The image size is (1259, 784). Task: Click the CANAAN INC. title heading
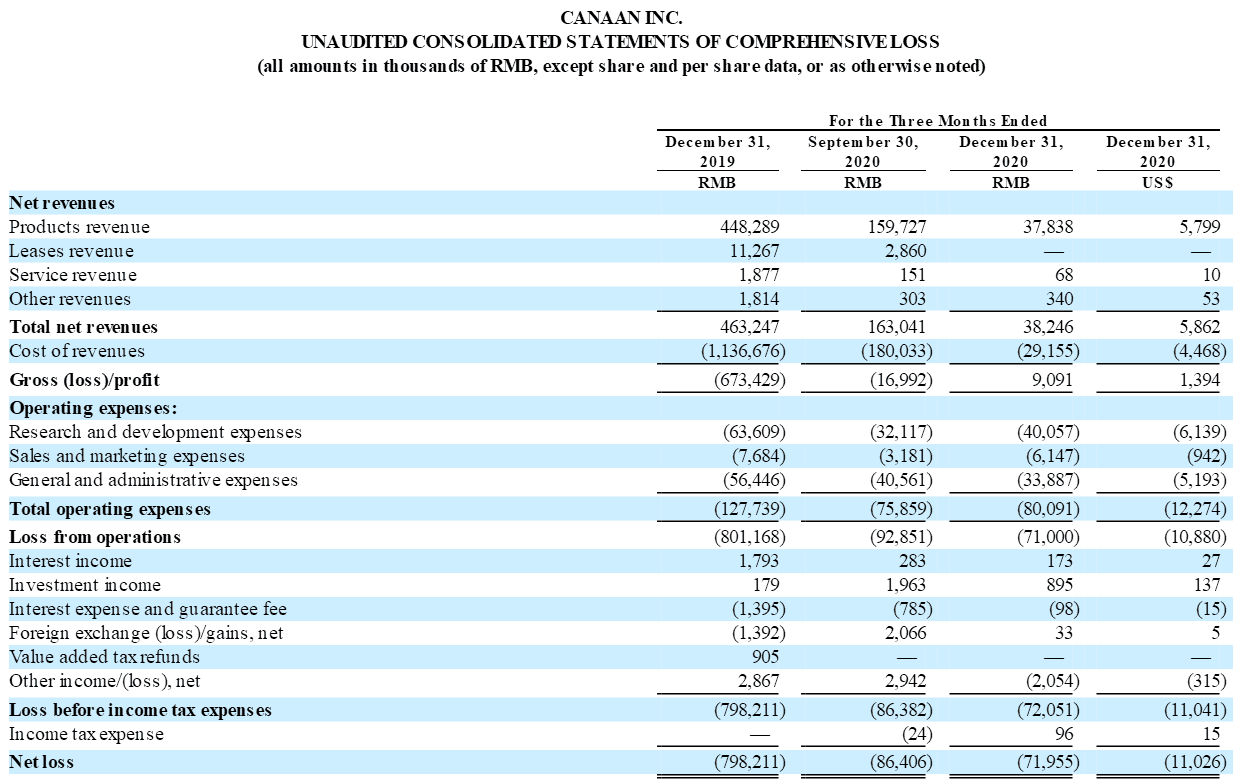[621, 17]
